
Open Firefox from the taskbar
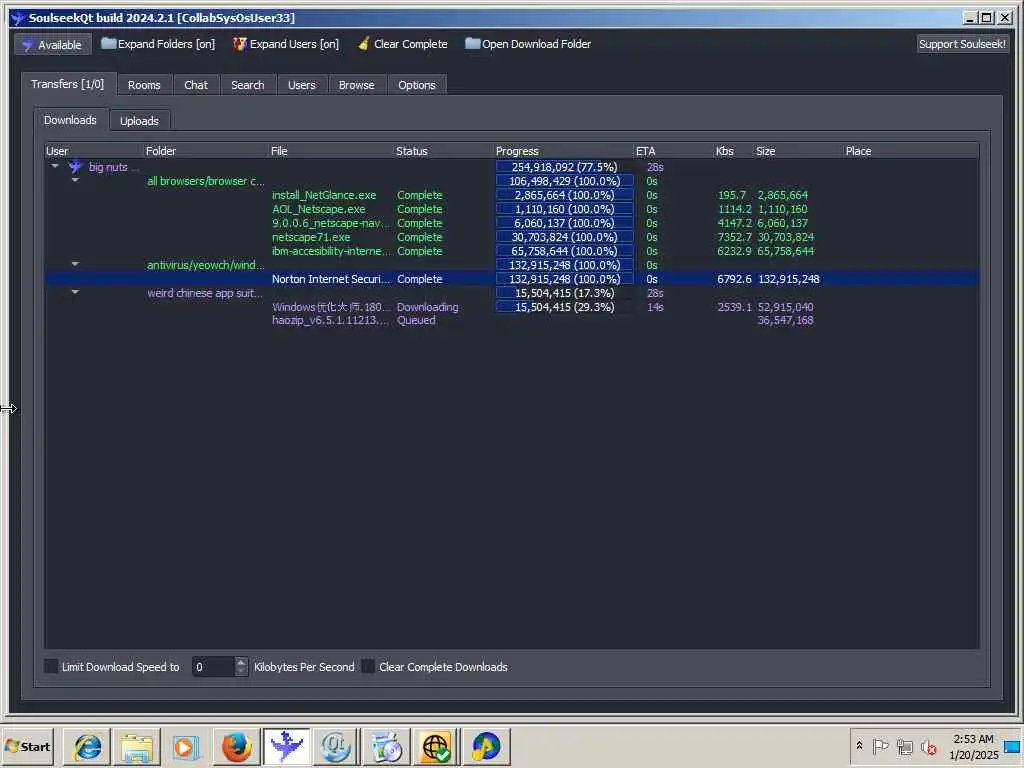(x=236, y=746)
